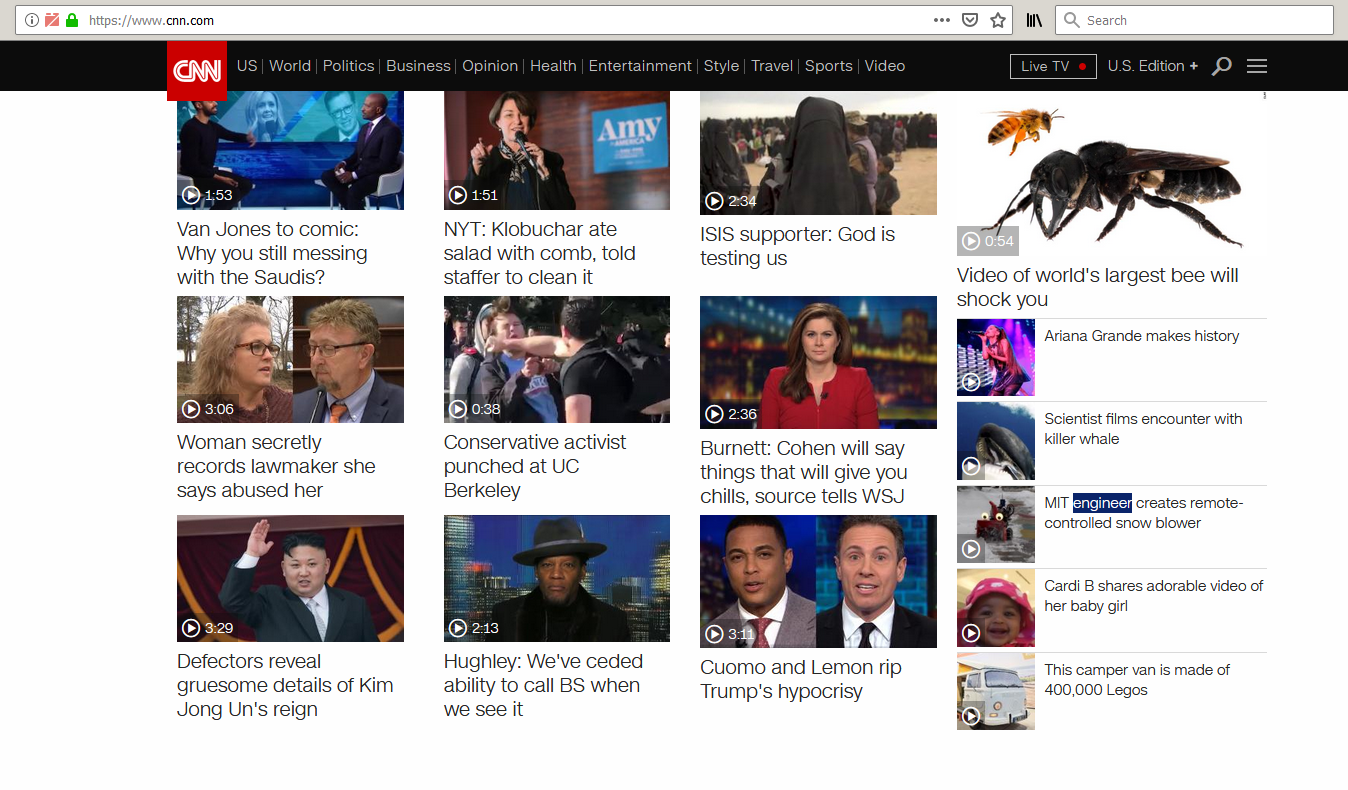The image size is (1348, 790).
Task: Click the tracking protection shield icon
Action: pyautogui.click(x=52, y=20)
